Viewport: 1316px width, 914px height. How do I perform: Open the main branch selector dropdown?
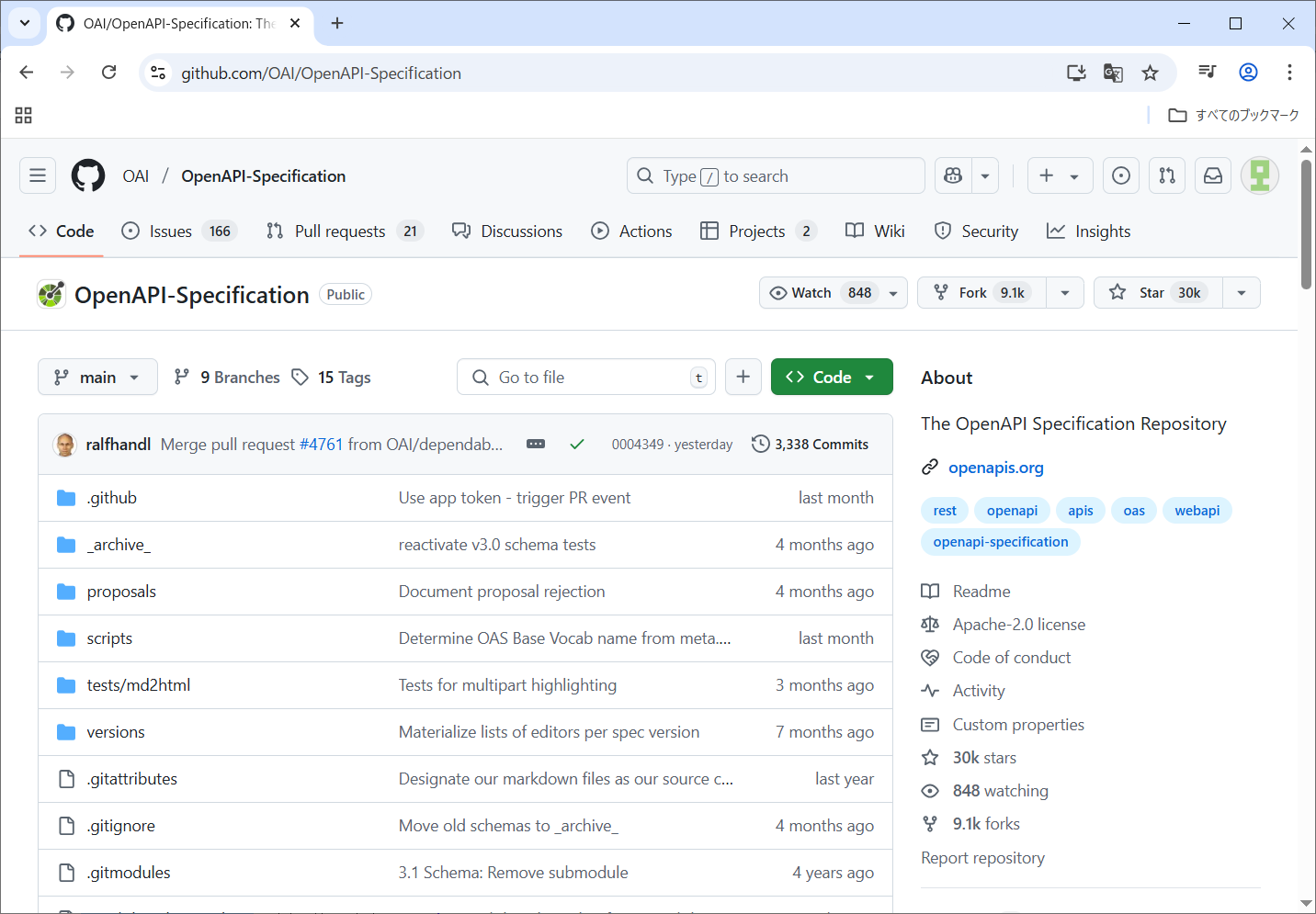pyautogui.click(x=97, y=377)
